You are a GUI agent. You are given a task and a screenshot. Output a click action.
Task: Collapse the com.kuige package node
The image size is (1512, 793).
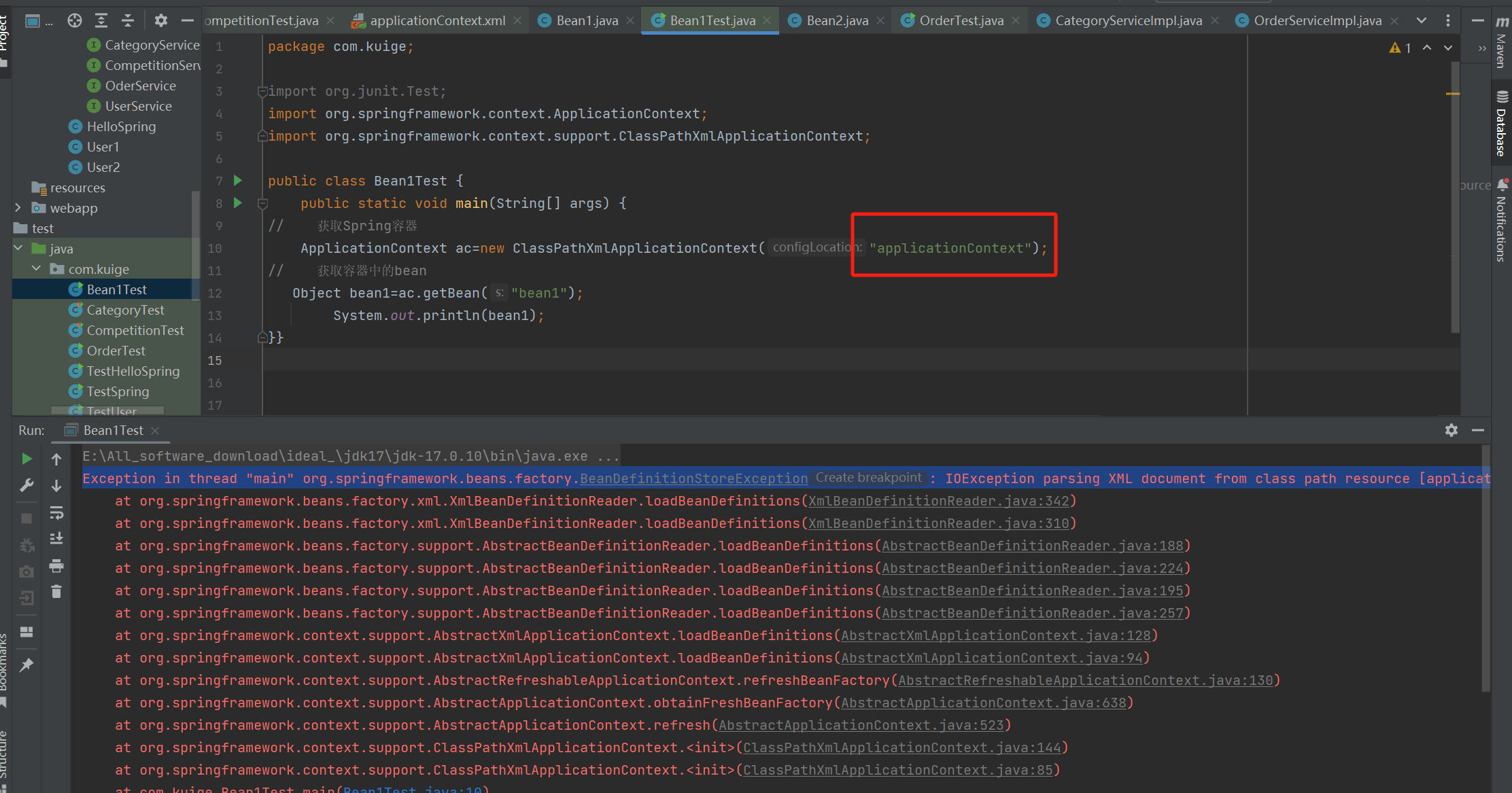pyautogui.click(x=37, y=269)
